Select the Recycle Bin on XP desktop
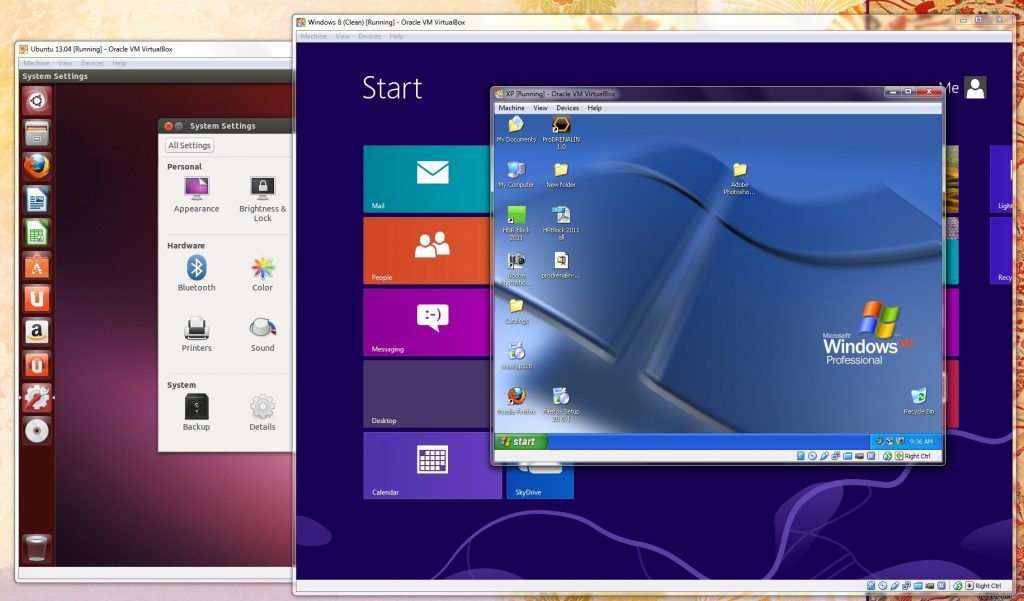This screenshot has height=601, width=1024. (x=918, y=401)
